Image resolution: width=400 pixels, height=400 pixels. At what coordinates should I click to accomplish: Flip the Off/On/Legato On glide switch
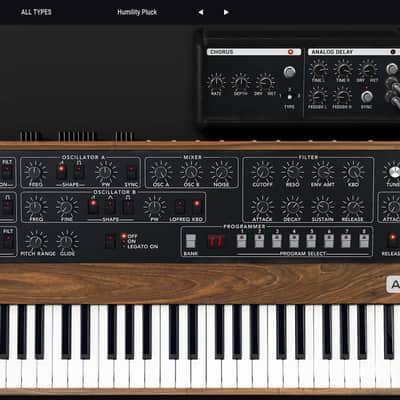pyautogui.click(x=110, y=242)
